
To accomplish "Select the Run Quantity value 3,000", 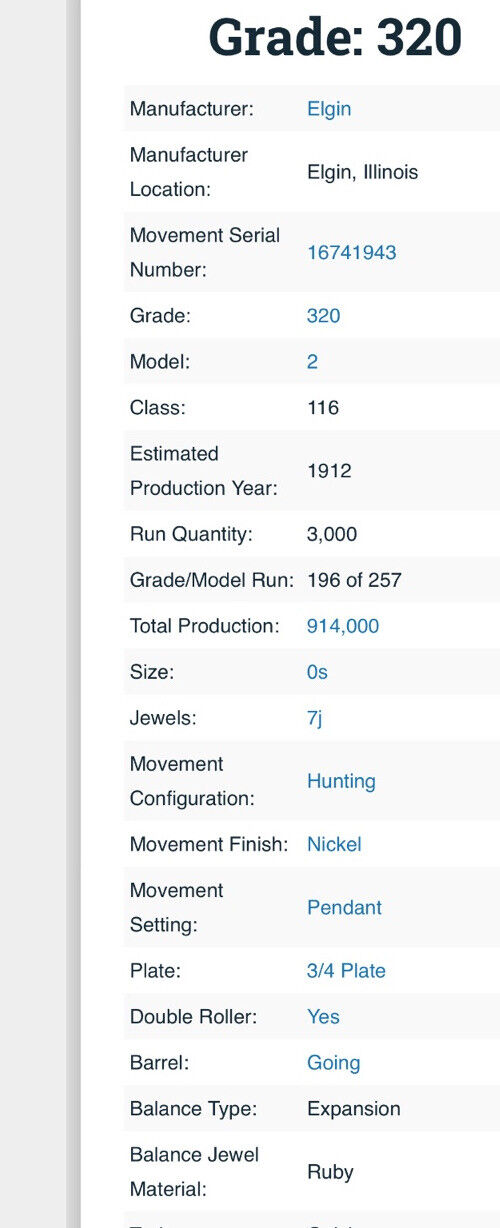I will [332, 534].
